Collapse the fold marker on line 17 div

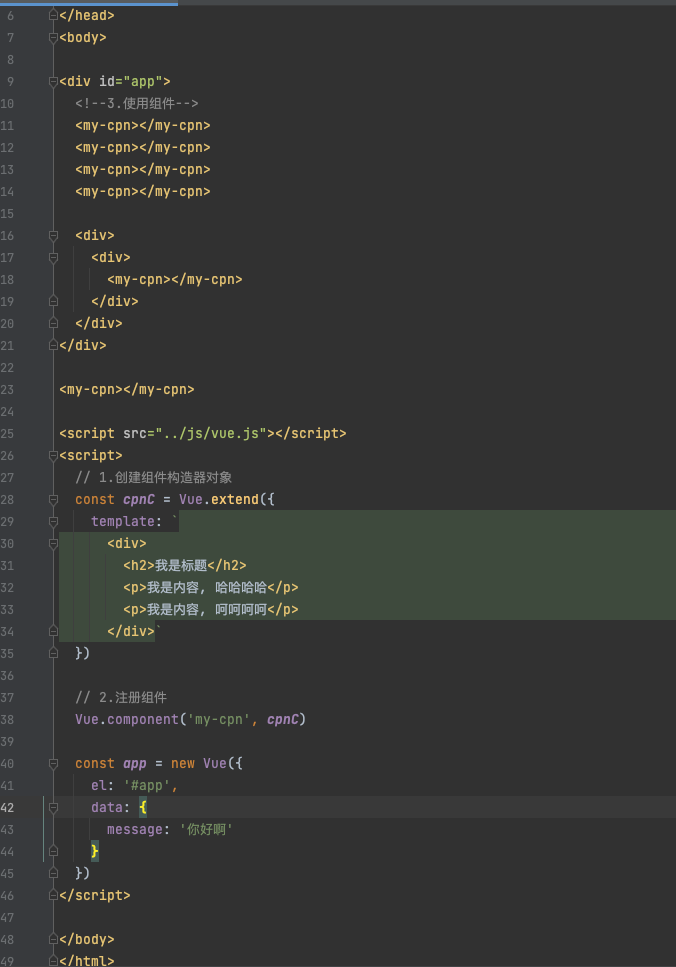(54, 258)
